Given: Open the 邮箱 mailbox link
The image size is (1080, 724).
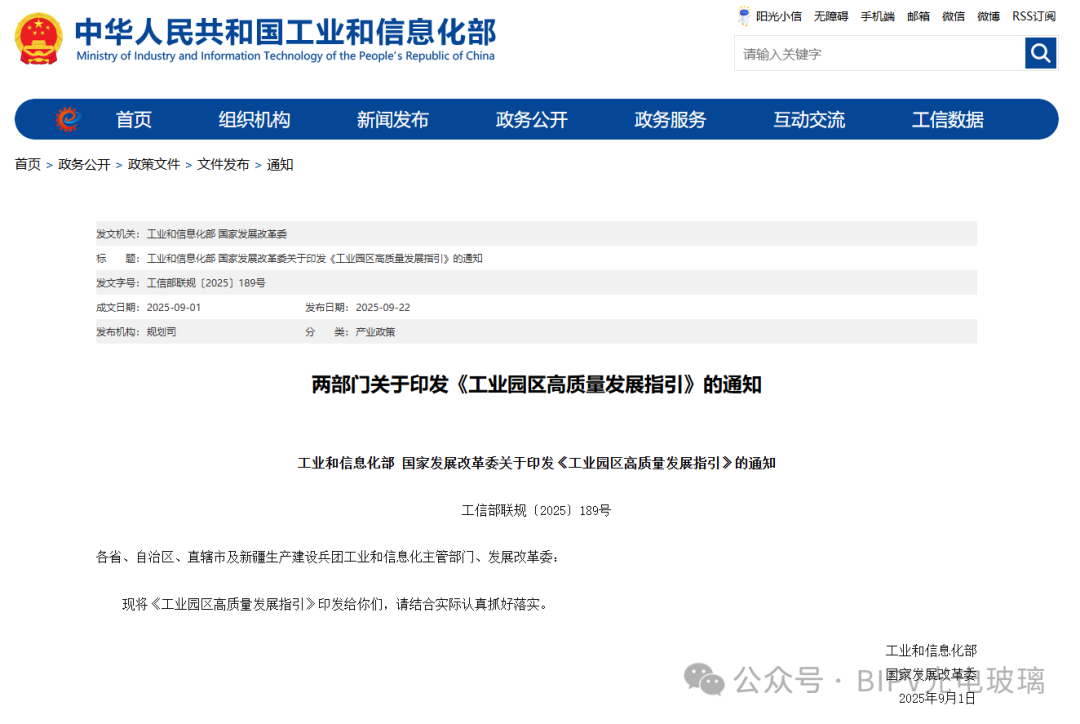Looking at the screenshot, I should [918, 17].
